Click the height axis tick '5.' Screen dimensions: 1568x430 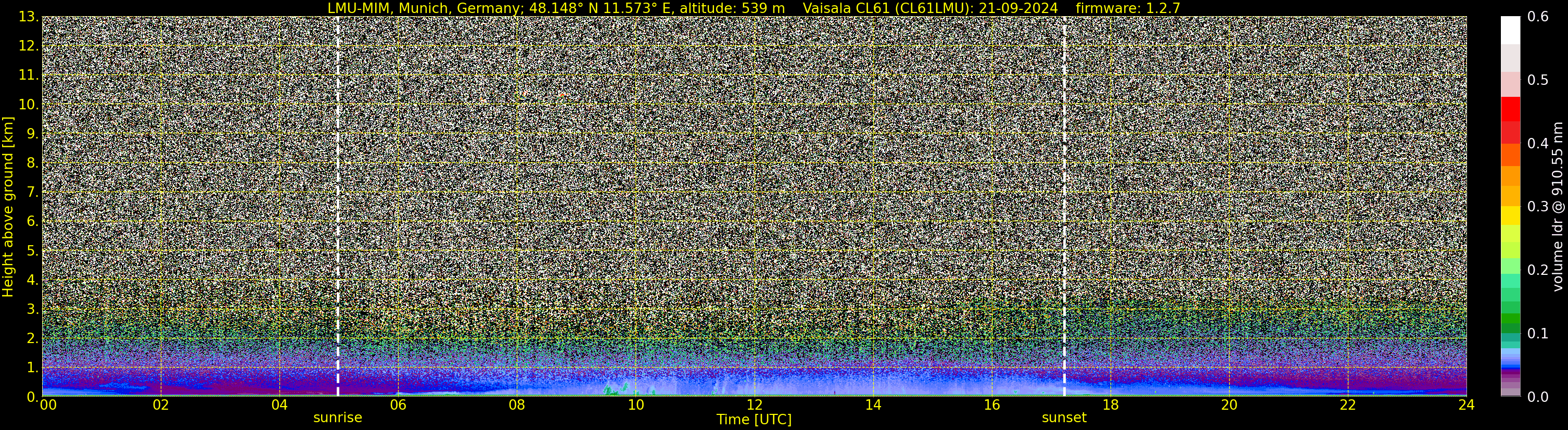click(x=33, y=250)
